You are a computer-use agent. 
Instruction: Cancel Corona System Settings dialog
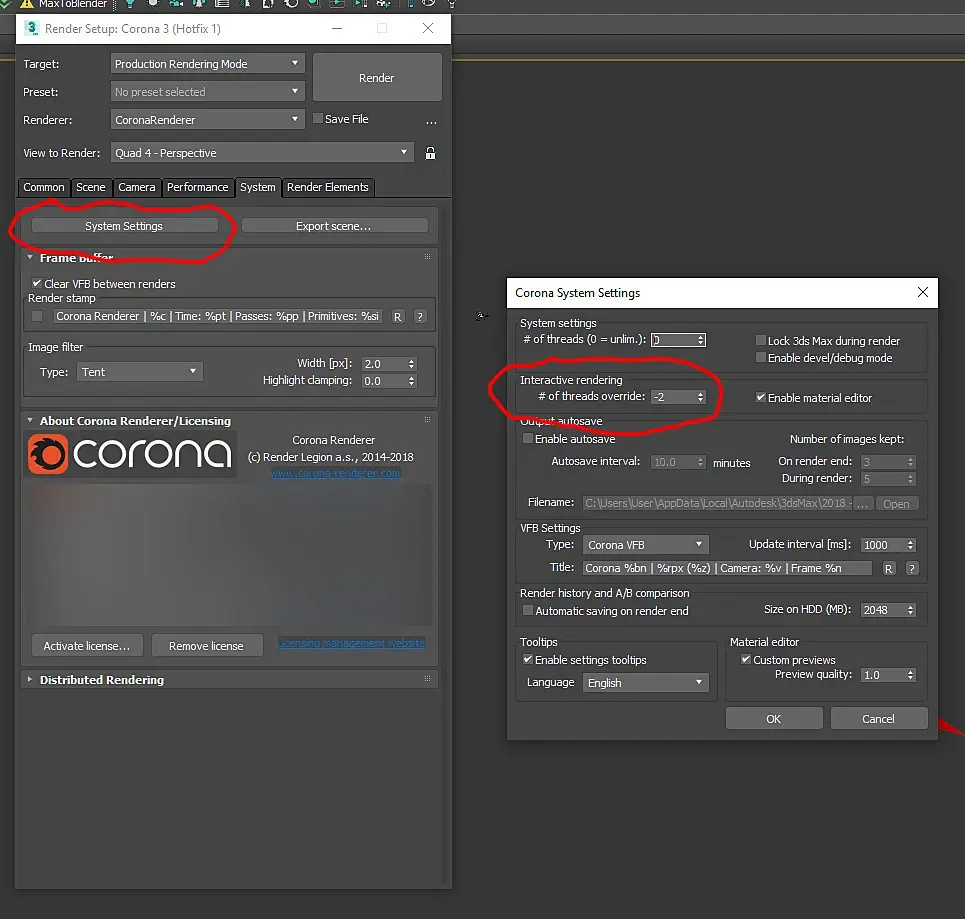pos(879,718)
